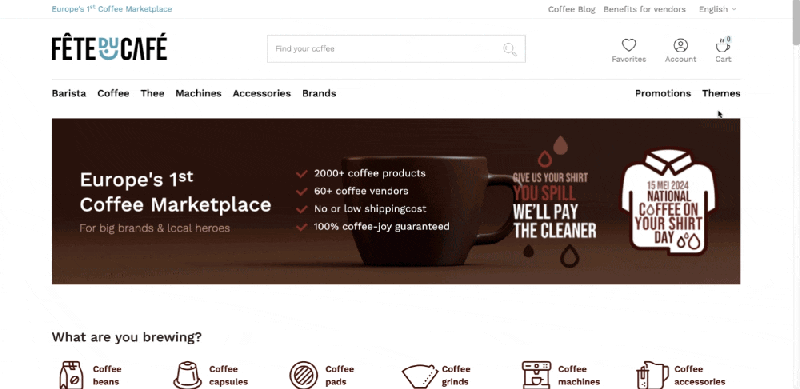The image size is (800, 389).
Task: Go to the Promotions page
Action: [663, 93]
